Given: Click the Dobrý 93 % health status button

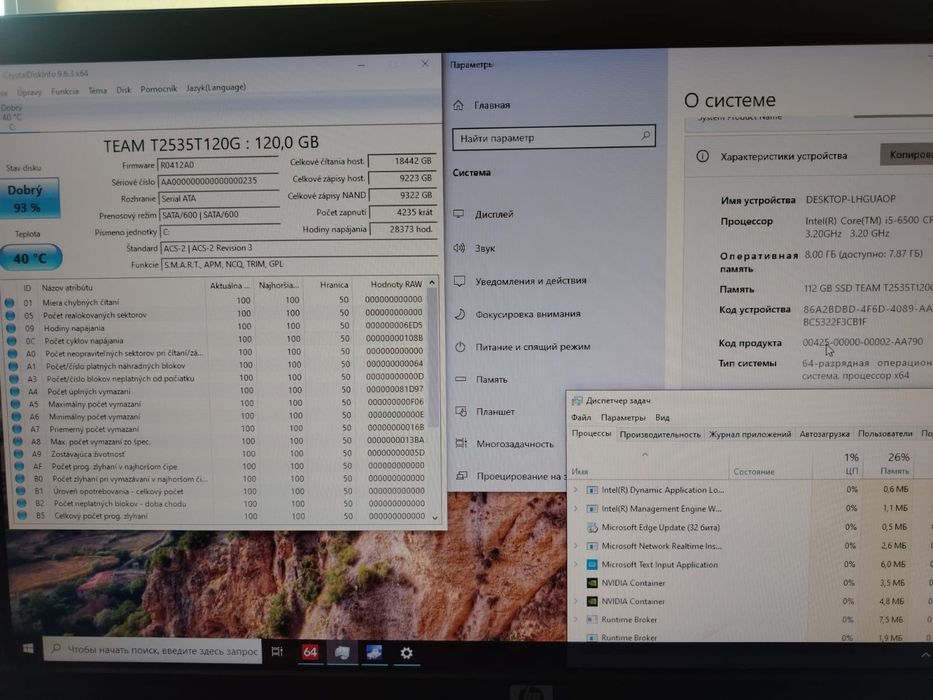Looking at the screenshot, I should click(x=30, y=198).
